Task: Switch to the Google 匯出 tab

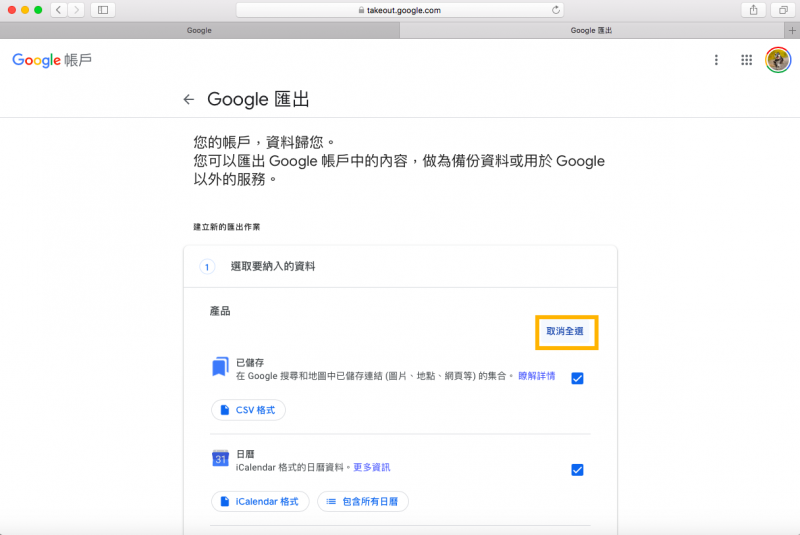Action: pyautogui.click(x=591, y=31)
